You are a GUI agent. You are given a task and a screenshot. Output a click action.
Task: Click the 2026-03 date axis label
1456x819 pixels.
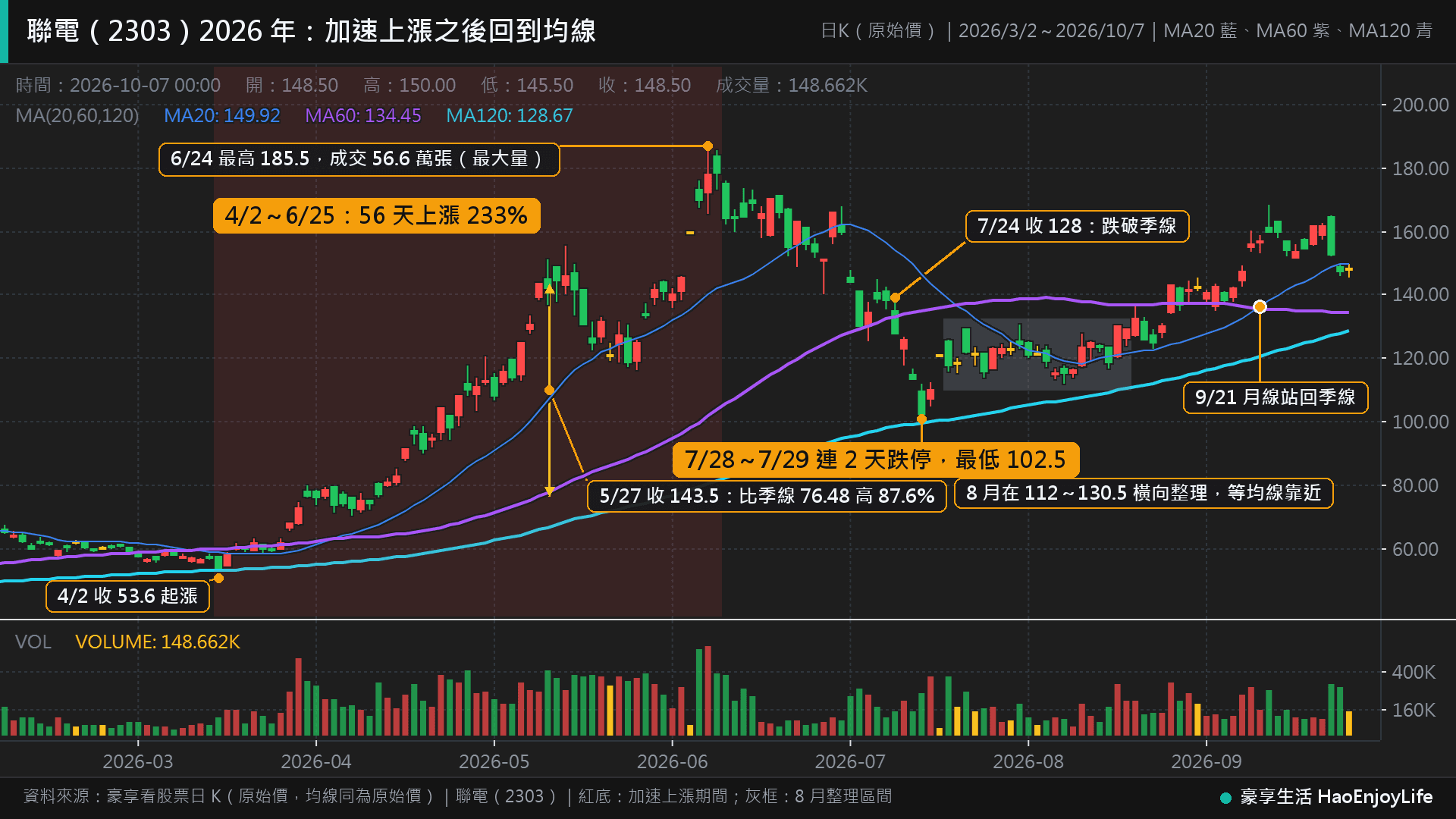click(138, 761)
